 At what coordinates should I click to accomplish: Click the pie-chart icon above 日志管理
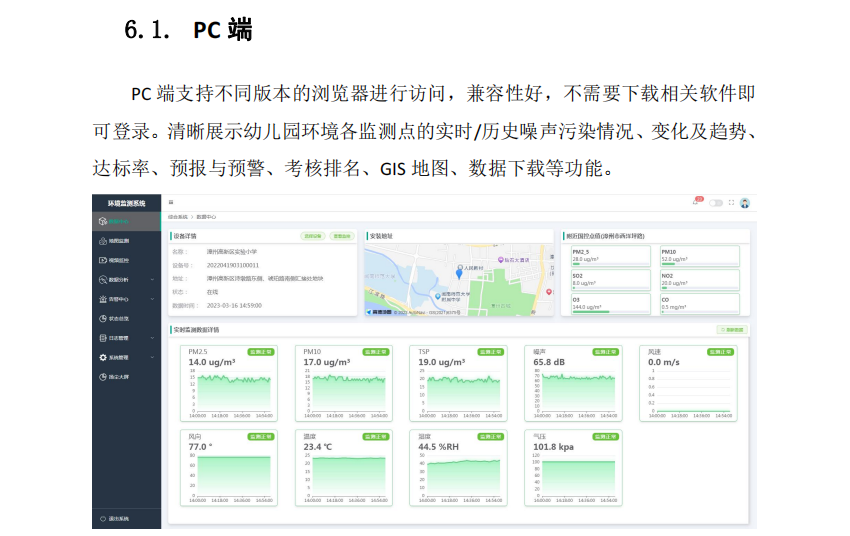[x=103, y=318]
